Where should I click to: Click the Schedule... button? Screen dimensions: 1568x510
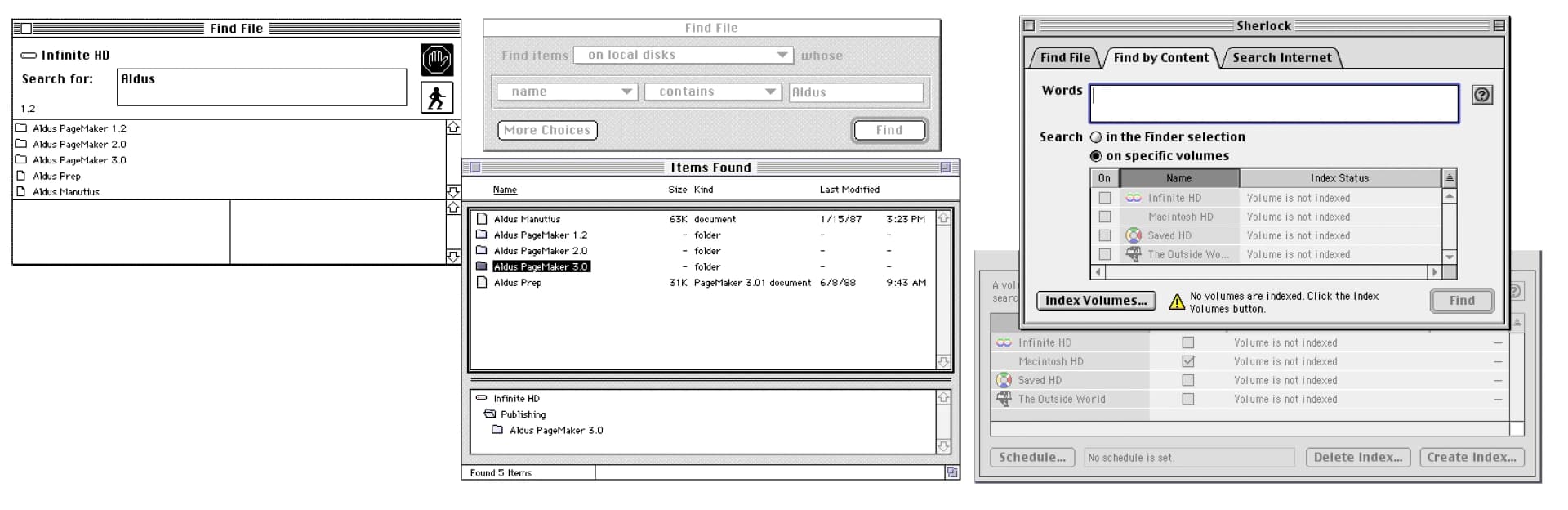[1032, 458]
